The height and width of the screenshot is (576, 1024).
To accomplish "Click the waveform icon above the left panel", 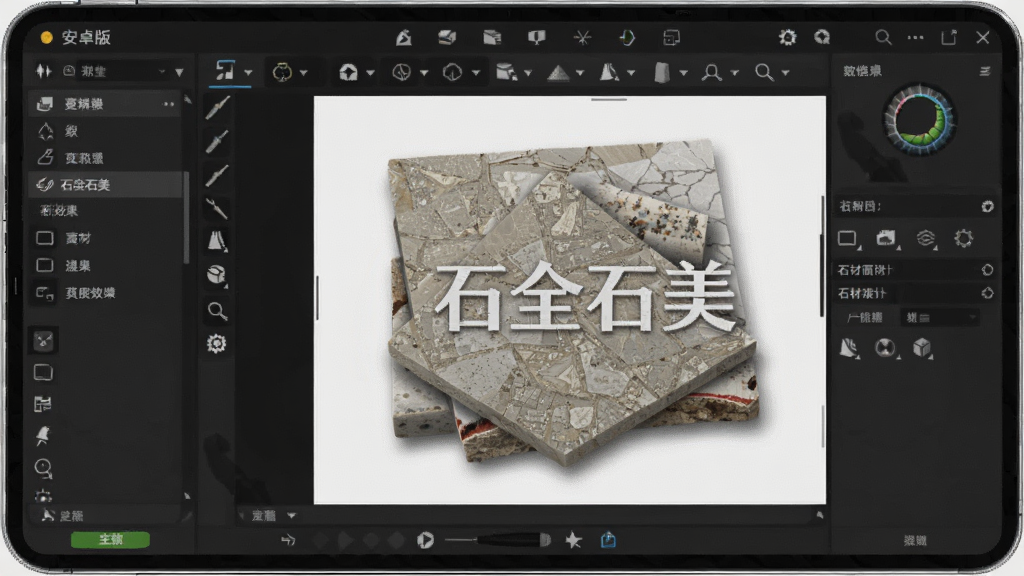I will point(44,71).
